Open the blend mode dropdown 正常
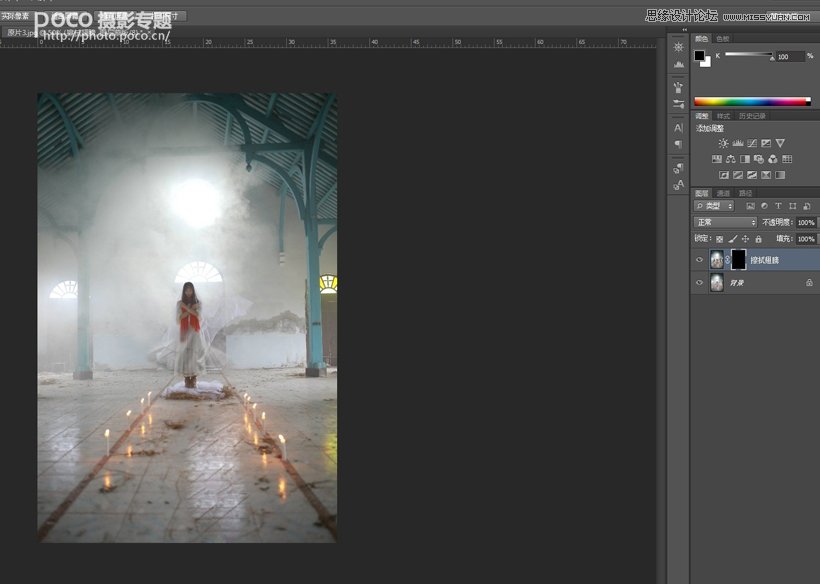This screenshot has height=584, width=820. click(x=725, y=222)
